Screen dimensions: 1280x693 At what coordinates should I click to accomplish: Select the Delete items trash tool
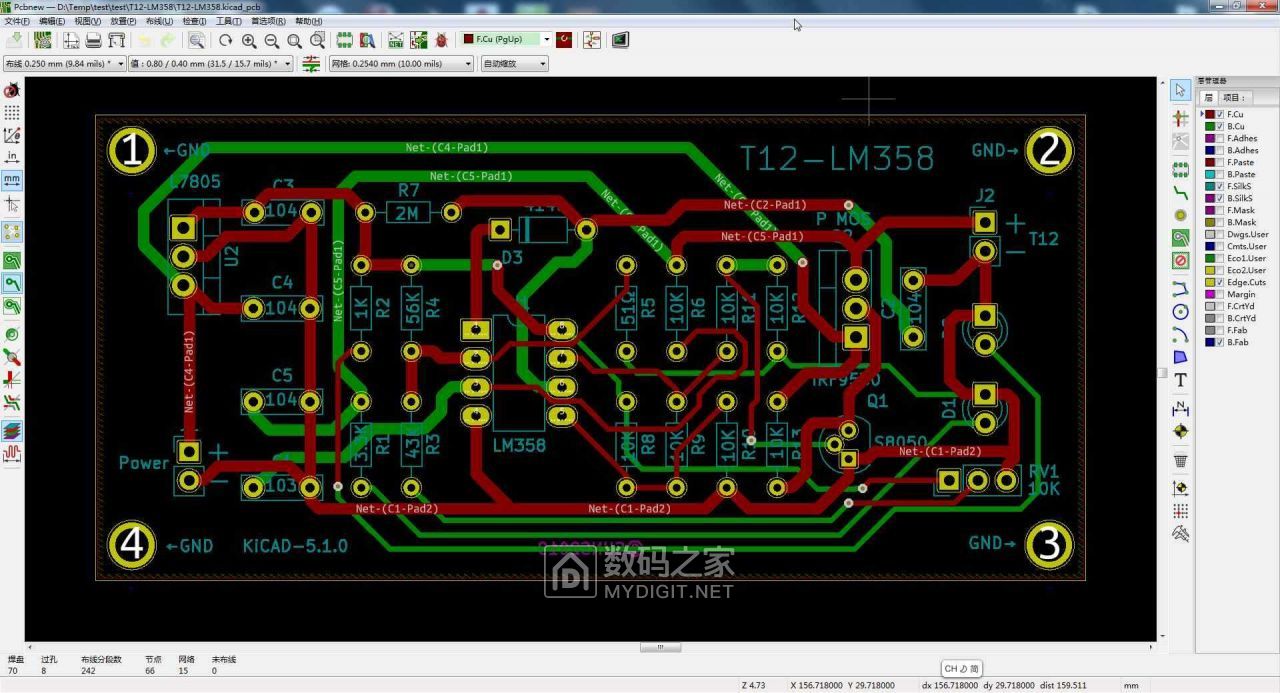point(1180,460)
